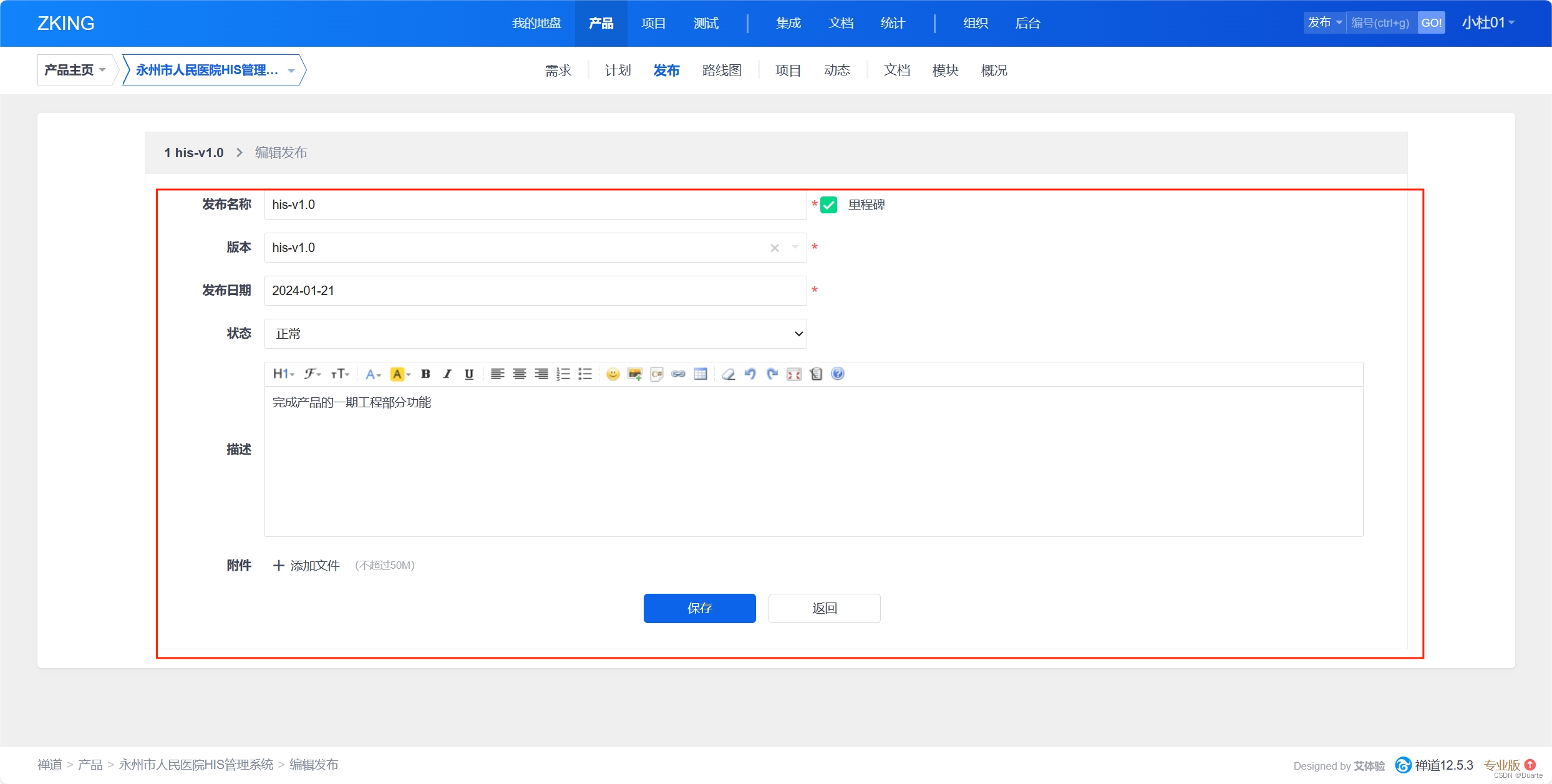Click the ordered list icon
Viewport: 1552px width, 784px height.
click(563, 374)
